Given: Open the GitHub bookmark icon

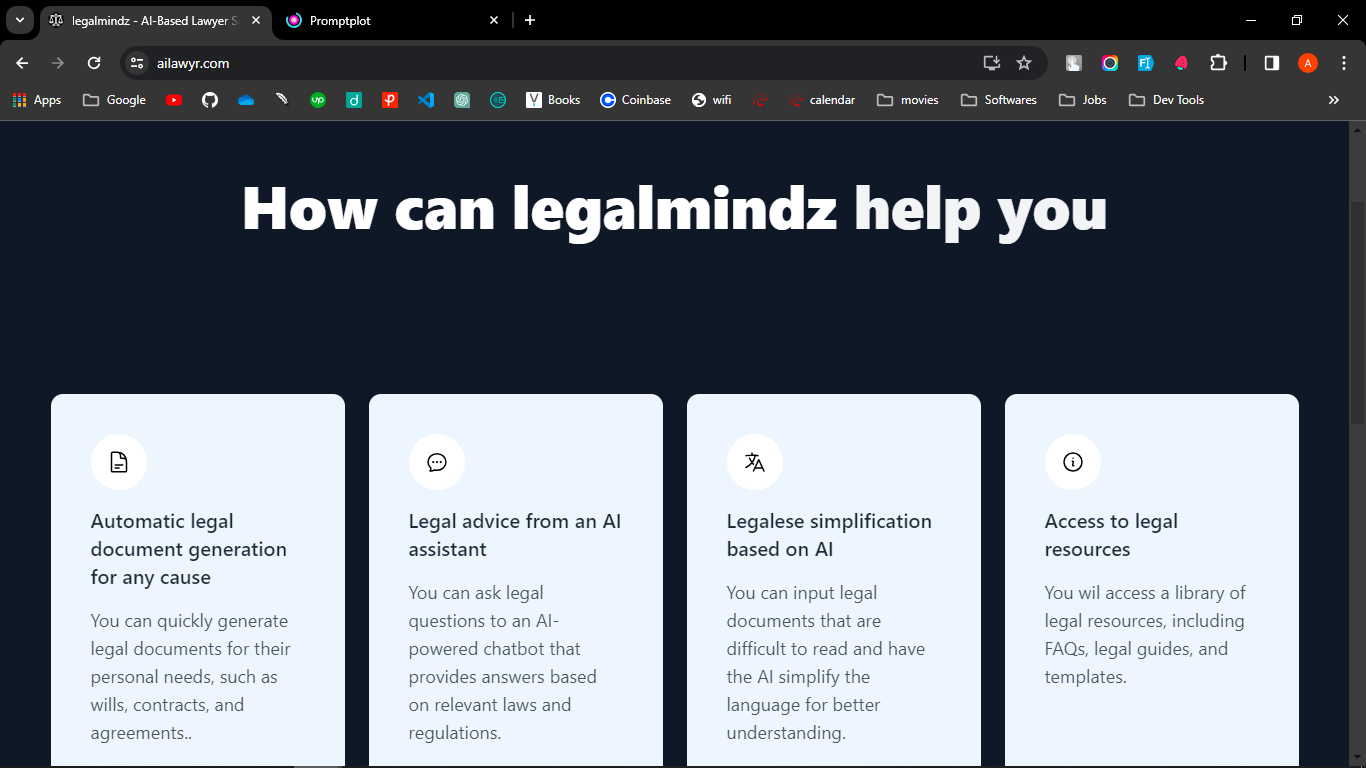Looking at the screenshot, I should [x=210, y=100].
